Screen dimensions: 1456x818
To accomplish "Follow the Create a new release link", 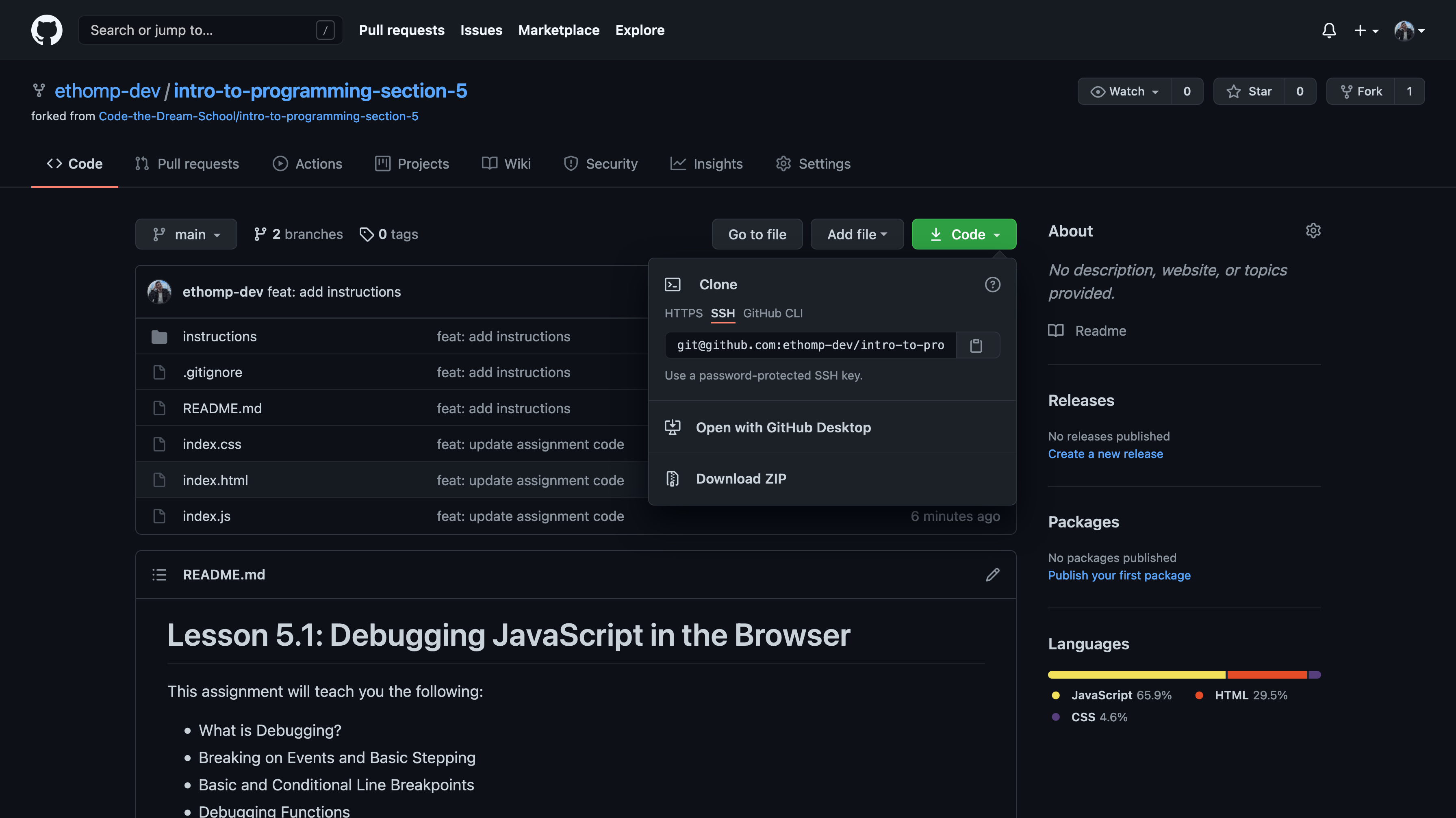I will (x=1105, y=453).
